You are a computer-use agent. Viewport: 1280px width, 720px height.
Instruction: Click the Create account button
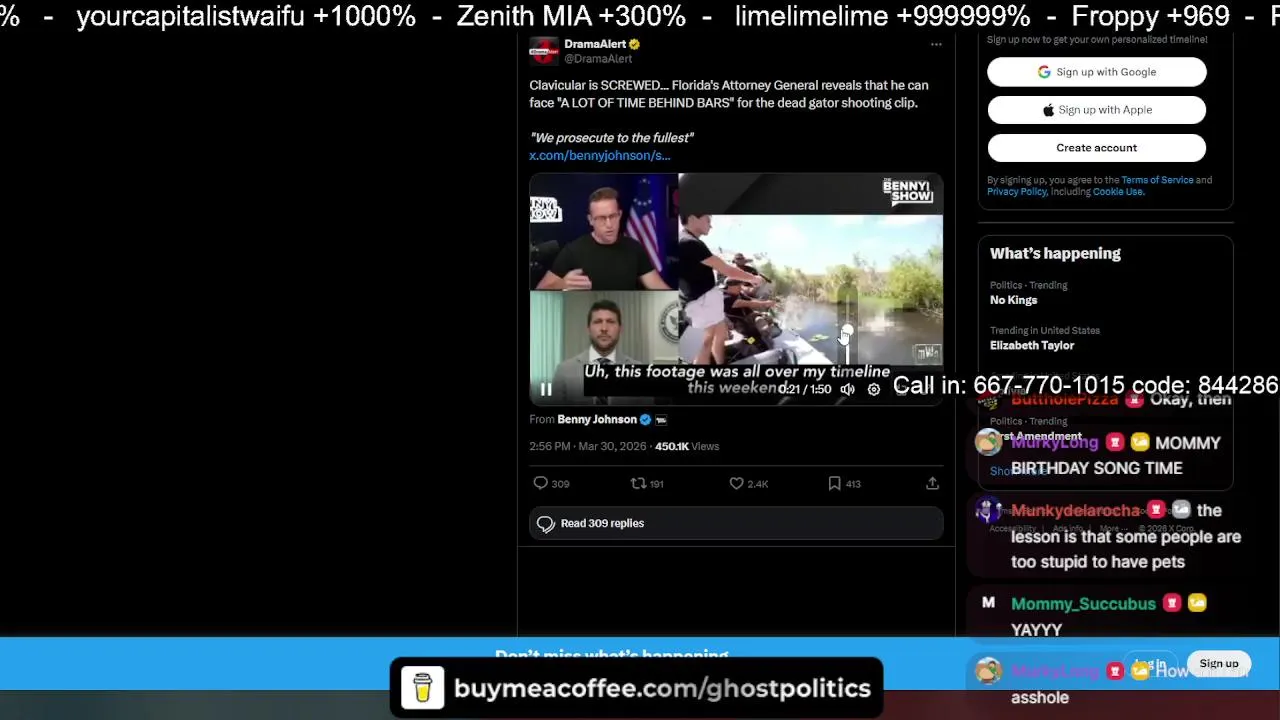(x=1097, y=148)
